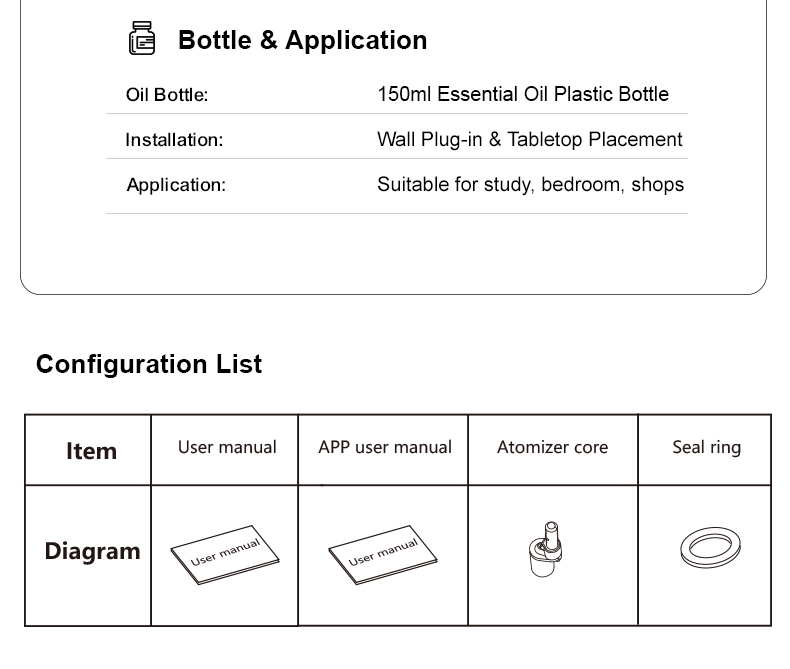Click the Installation label
Screen dimensions: 790x669
coord(174,140)
